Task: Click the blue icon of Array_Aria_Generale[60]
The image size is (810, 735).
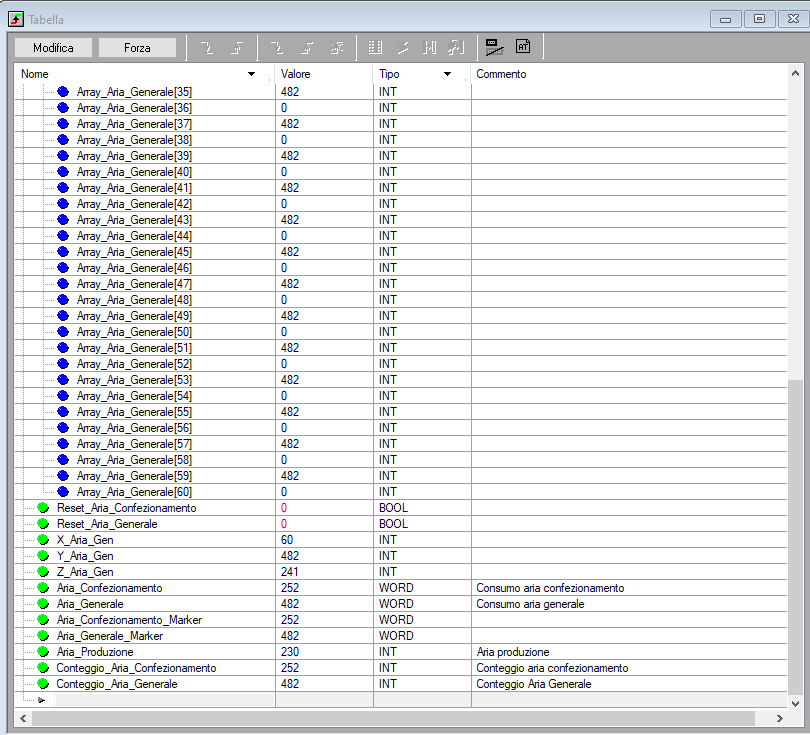Action: tap(63, 492)
